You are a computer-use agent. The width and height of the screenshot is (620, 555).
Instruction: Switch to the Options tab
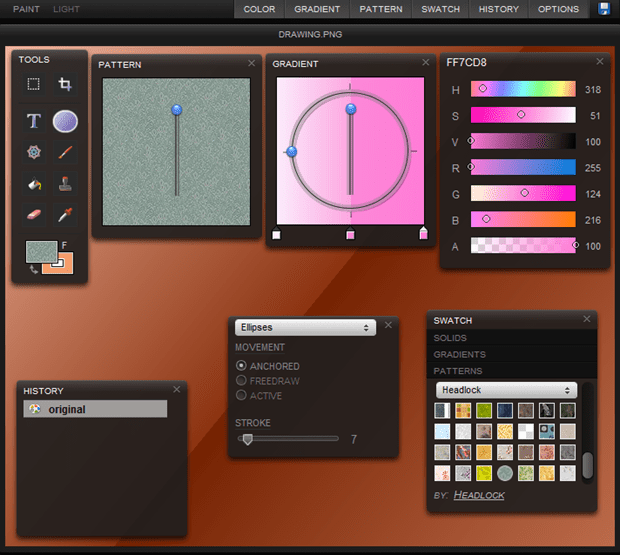(x=558, y=9)
